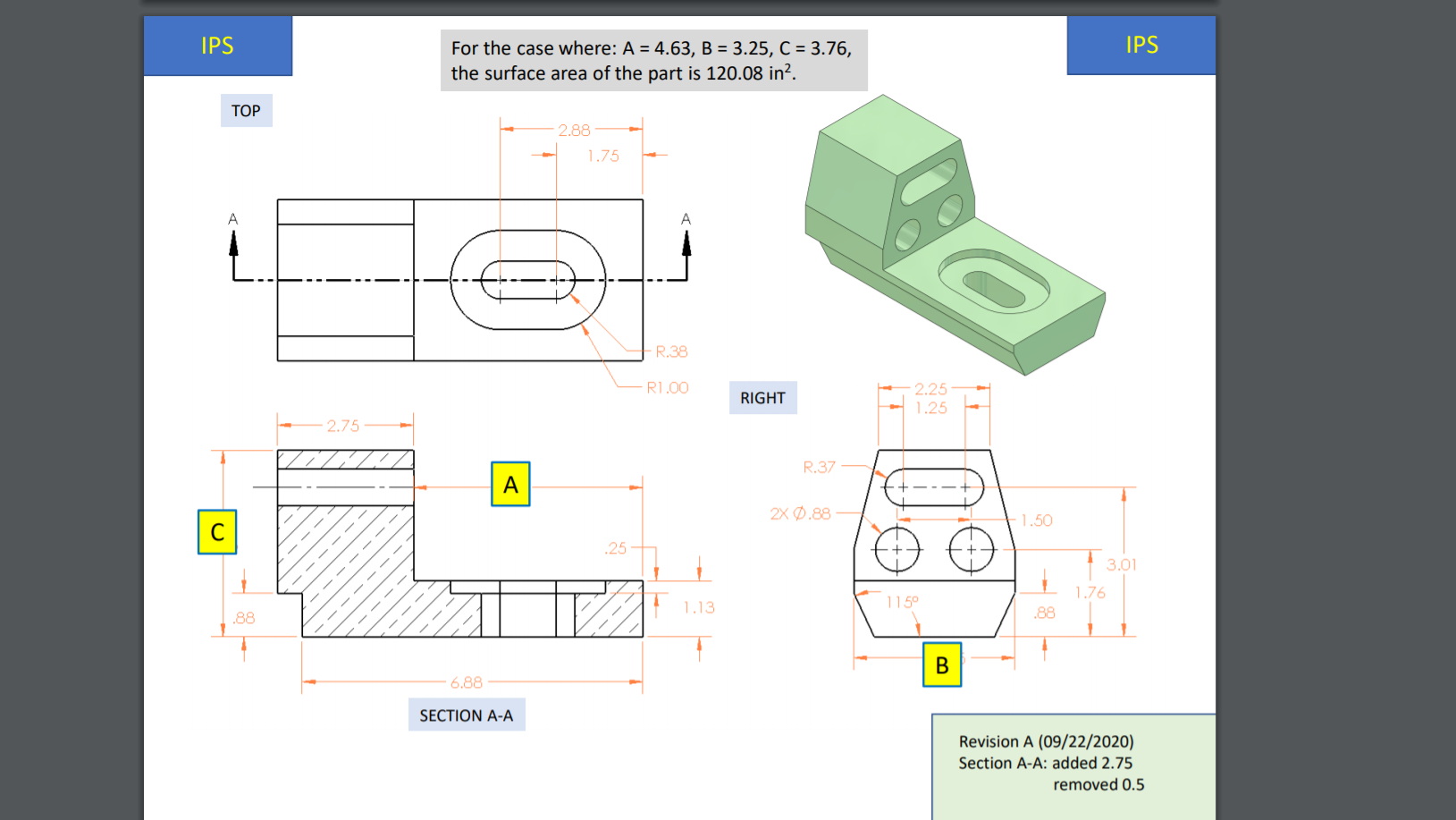Select the TOP view label
This screenshot has width=1456, height=820.
pyautogui.click(x=246, y=111)
